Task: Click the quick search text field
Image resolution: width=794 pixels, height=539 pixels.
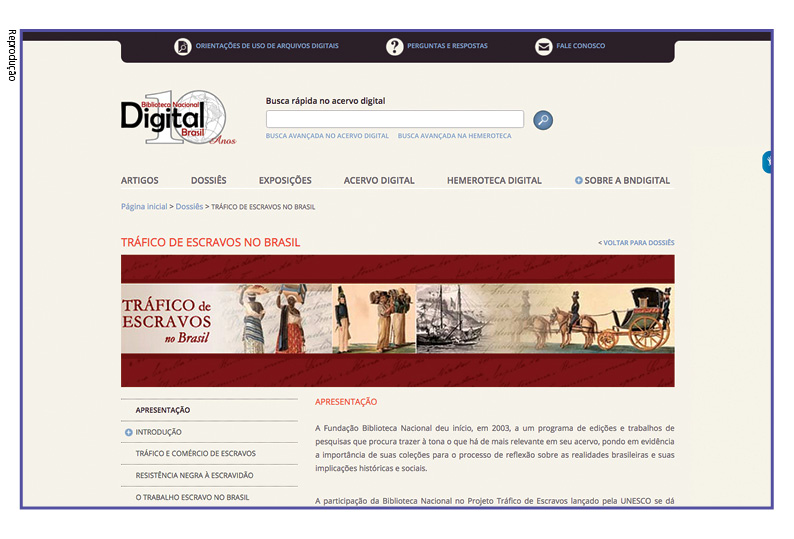Action: click(394, 119)
